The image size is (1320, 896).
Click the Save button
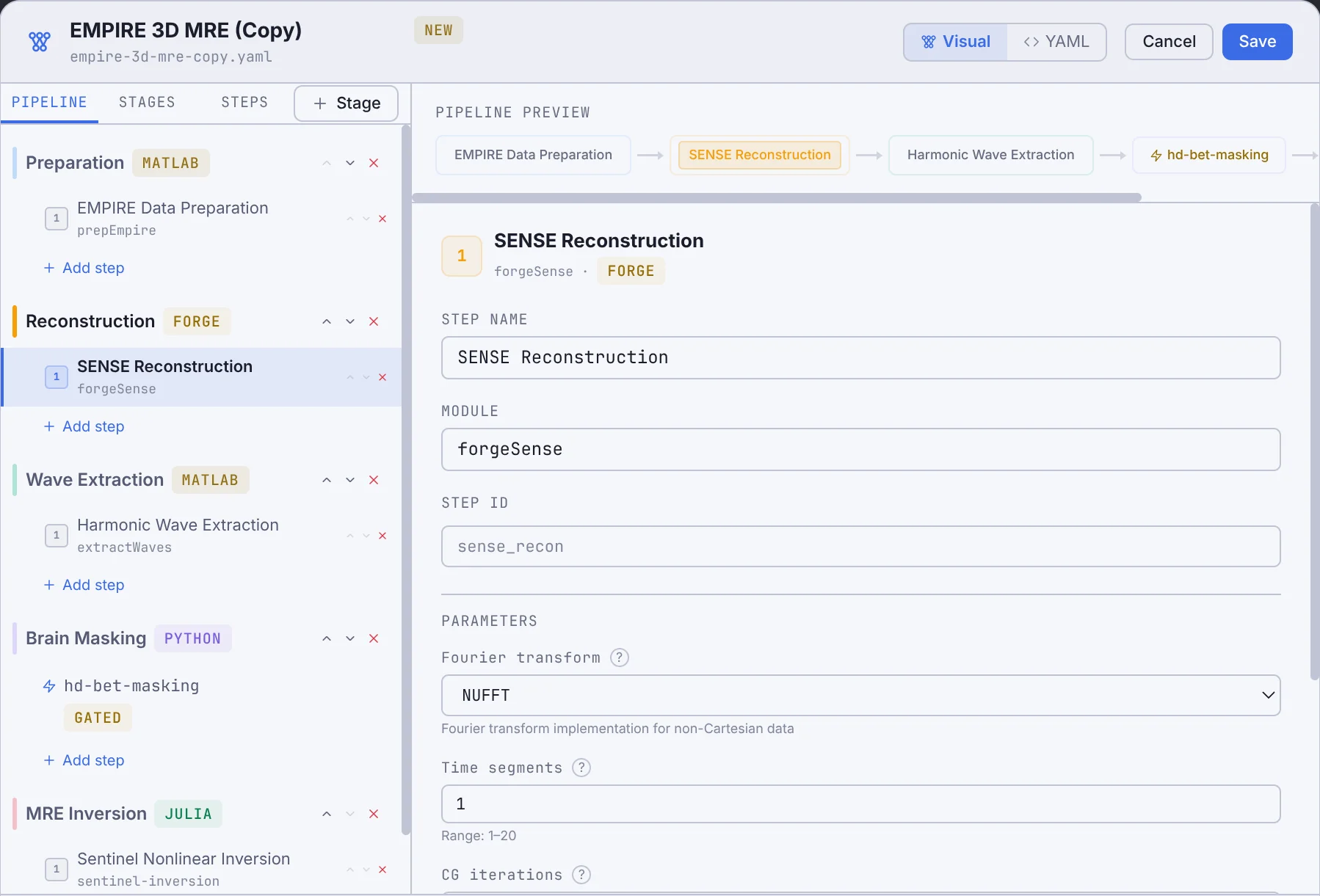click(1257, 42)
